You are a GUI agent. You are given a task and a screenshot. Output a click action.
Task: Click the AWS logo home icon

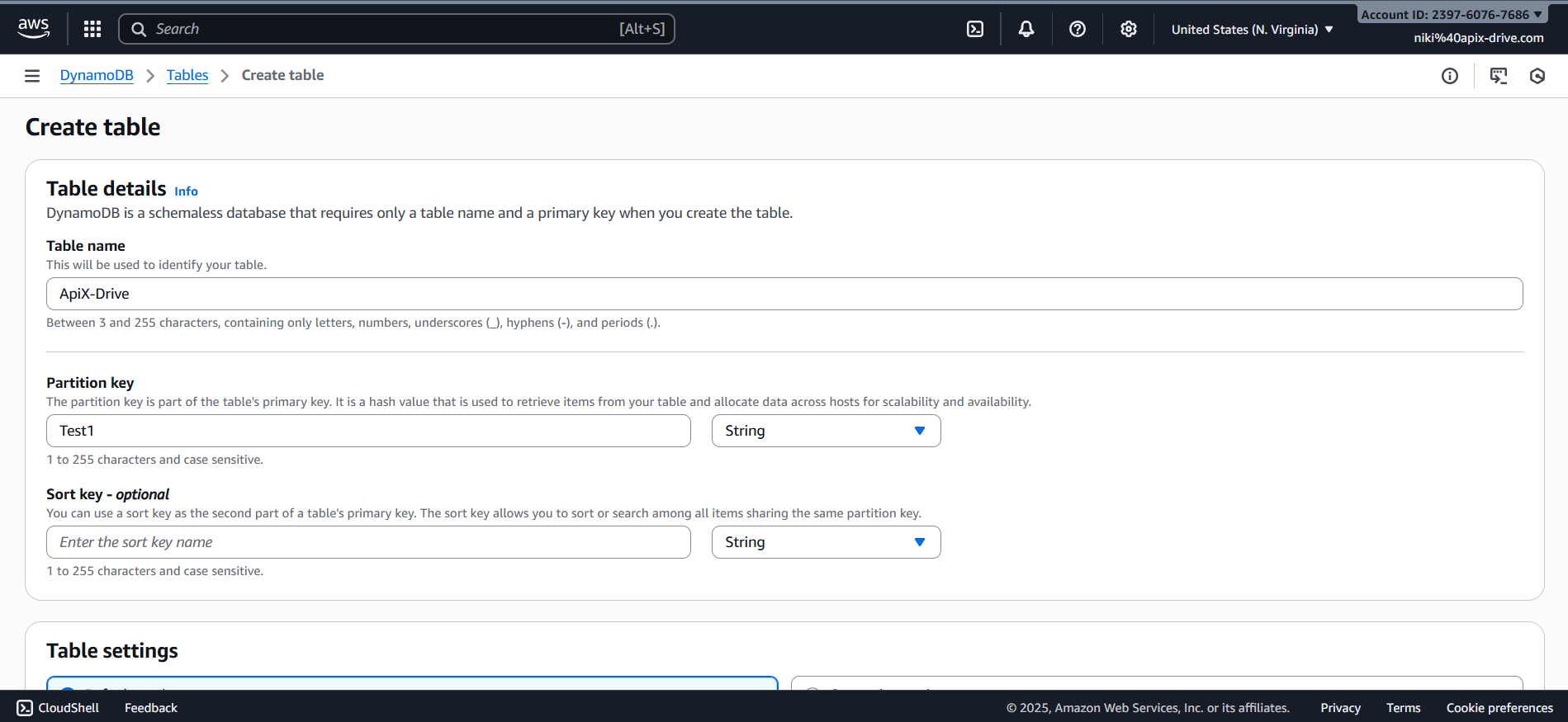pos(34,28)
